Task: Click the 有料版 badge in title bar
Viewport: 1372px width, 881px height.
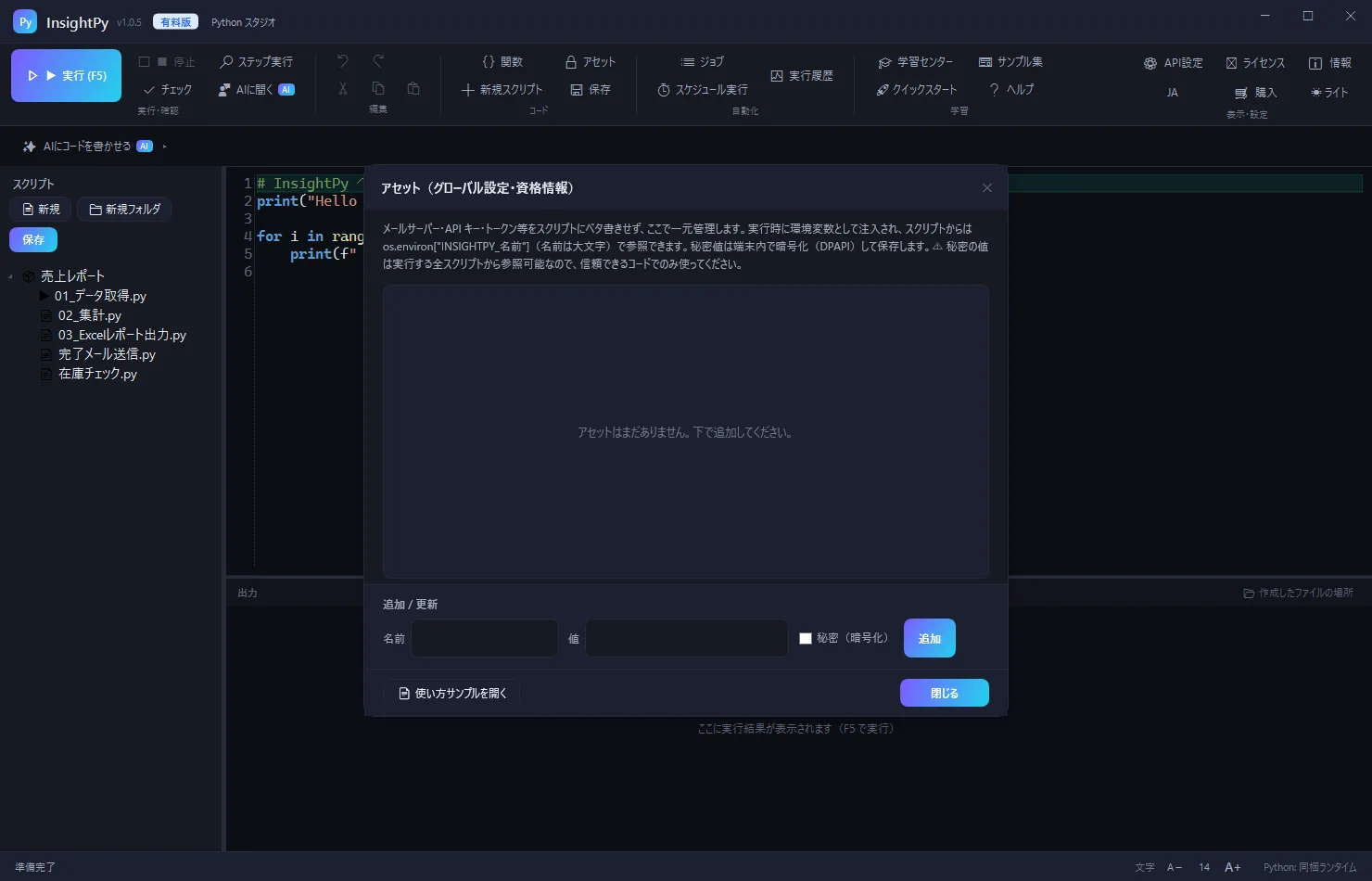Action: coord(175,22)
